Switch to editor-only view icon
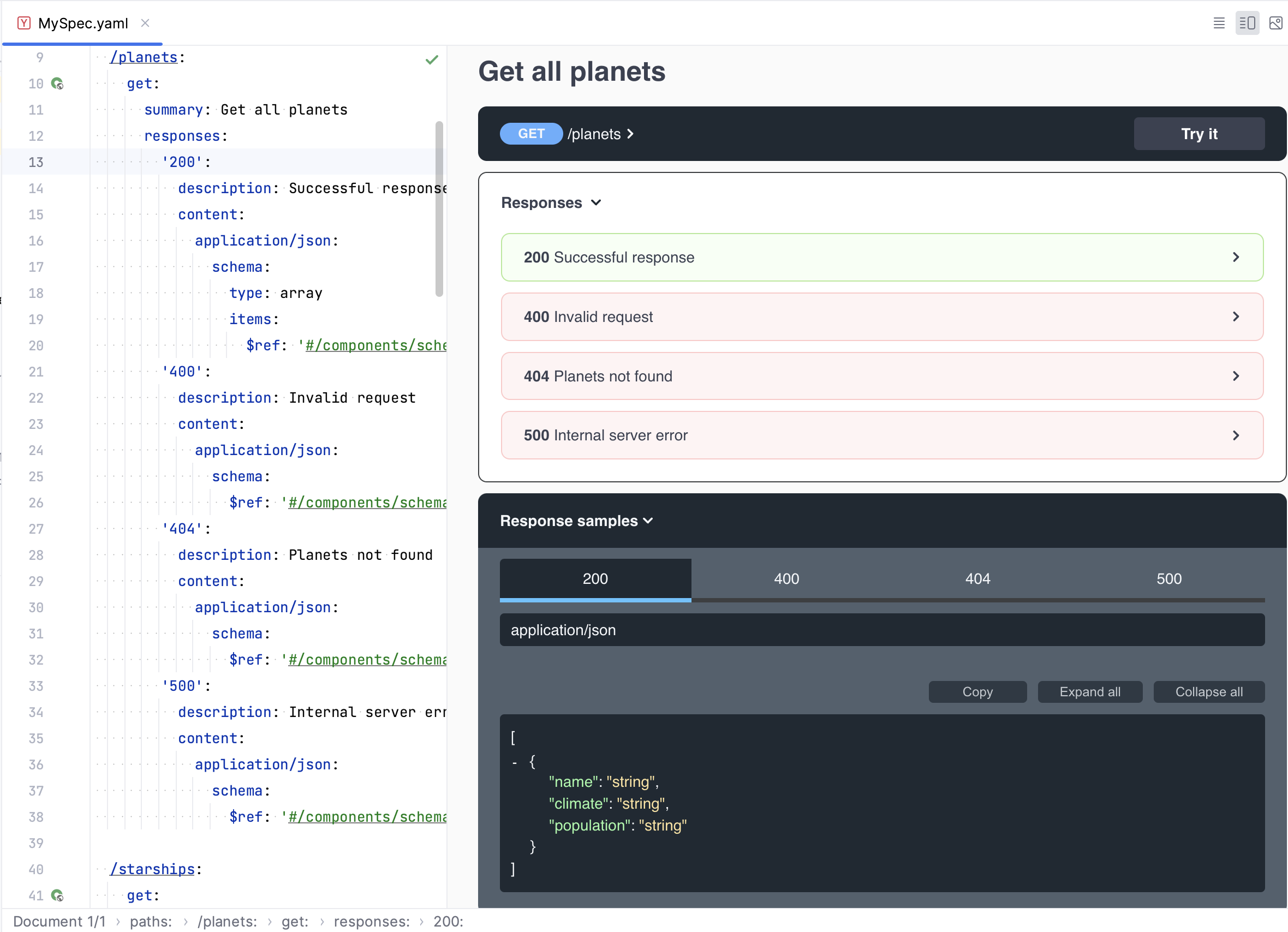The width and height of the screenshot is (1288, 932). coord(1219,23)
